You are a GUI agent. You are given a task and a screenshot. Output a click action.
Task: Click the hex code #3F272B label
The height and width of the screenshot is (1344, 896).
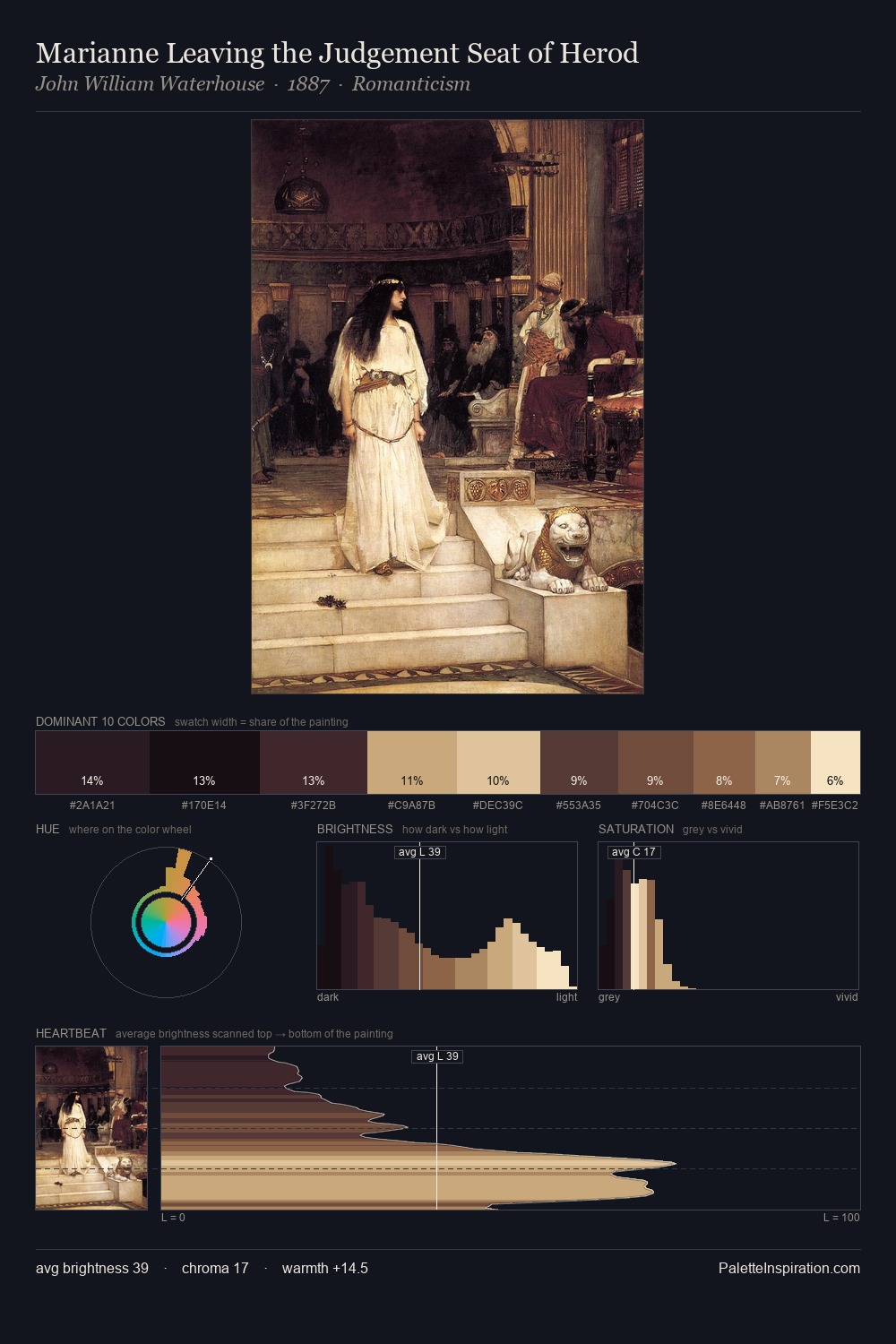[314, 806]
